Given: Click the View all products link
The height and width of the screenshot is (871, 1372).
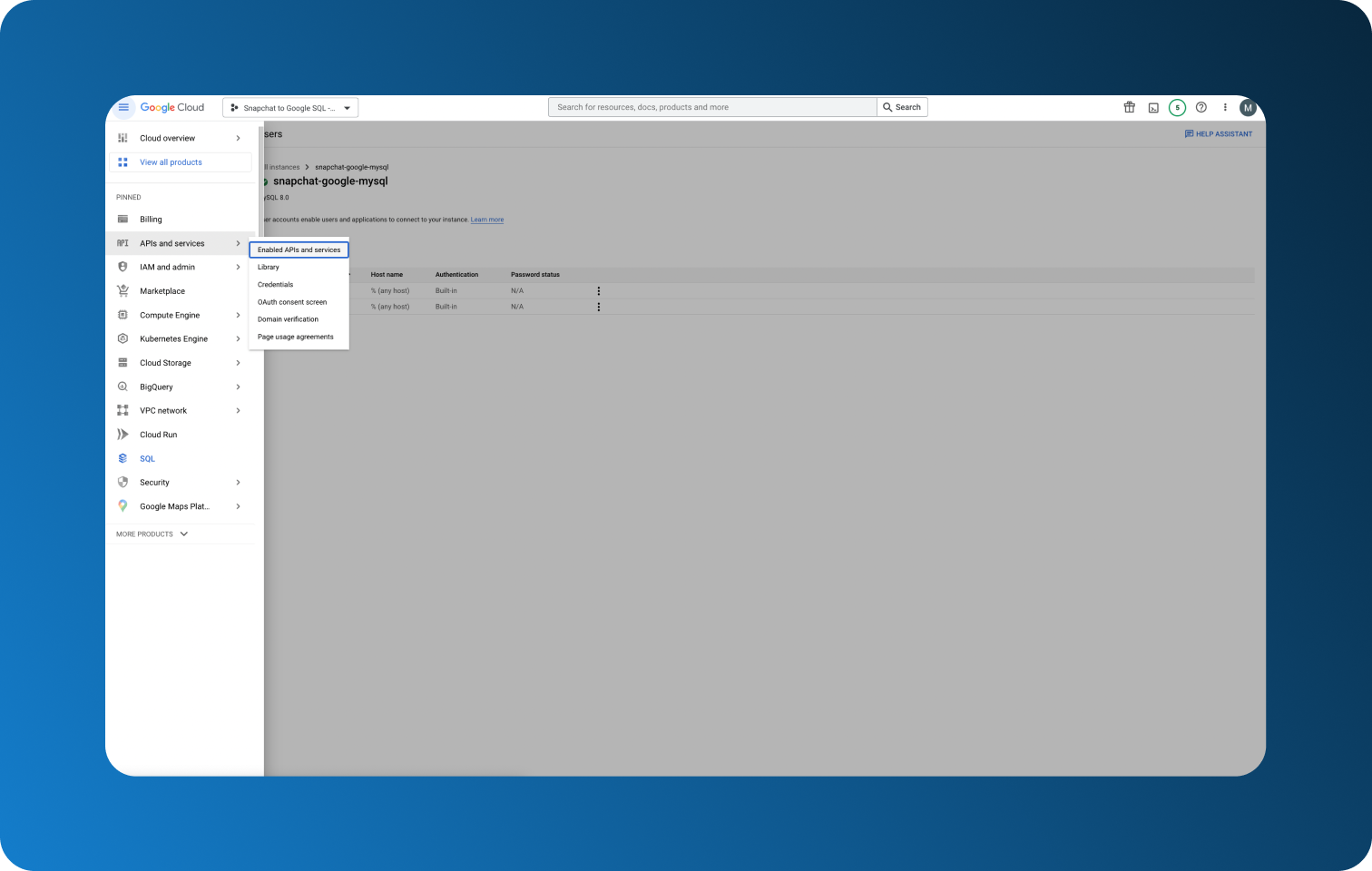Looking at the screenshot, I should [x=171, y=161].
